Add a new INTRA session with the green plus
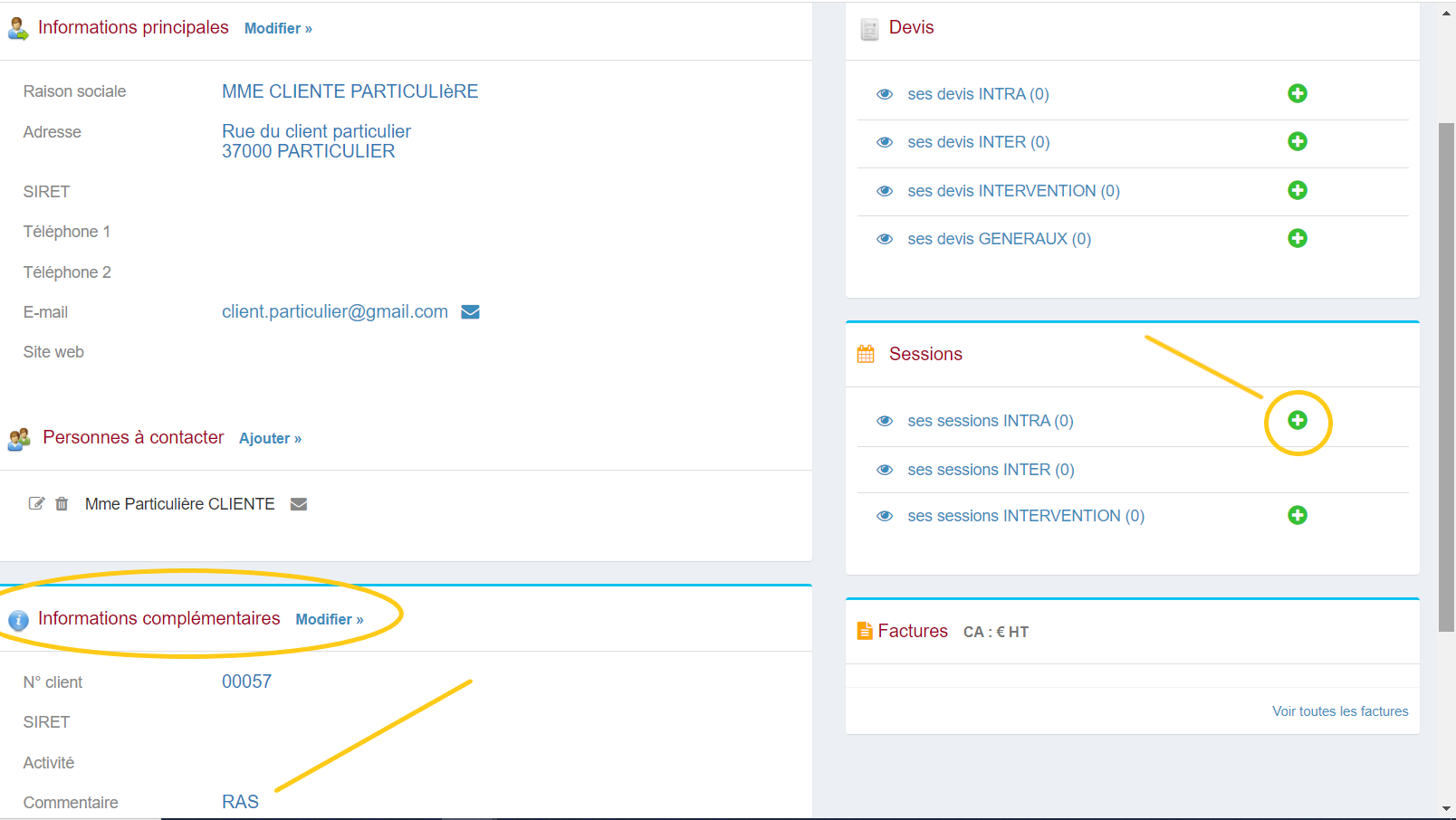The width and height of the screenshot is (1456, 820). [x=1298, y=421]
